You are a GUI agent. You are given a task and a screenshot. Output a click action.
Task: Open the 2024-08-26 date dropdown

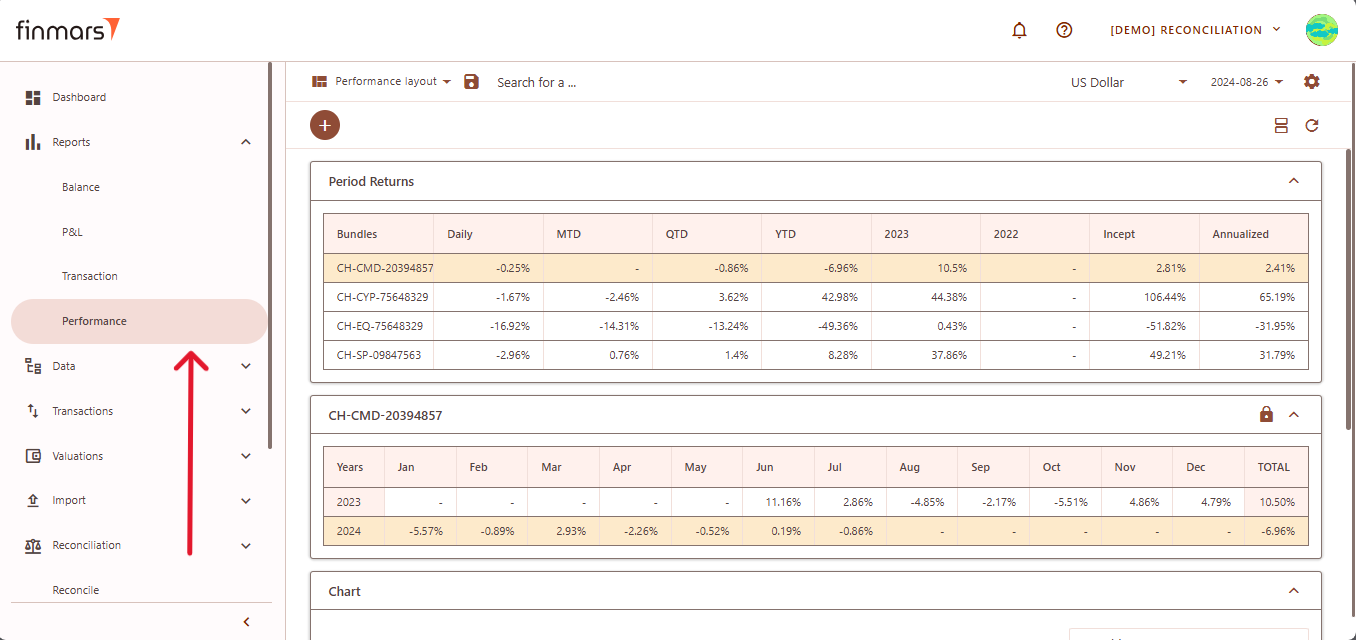point(1246,82)
